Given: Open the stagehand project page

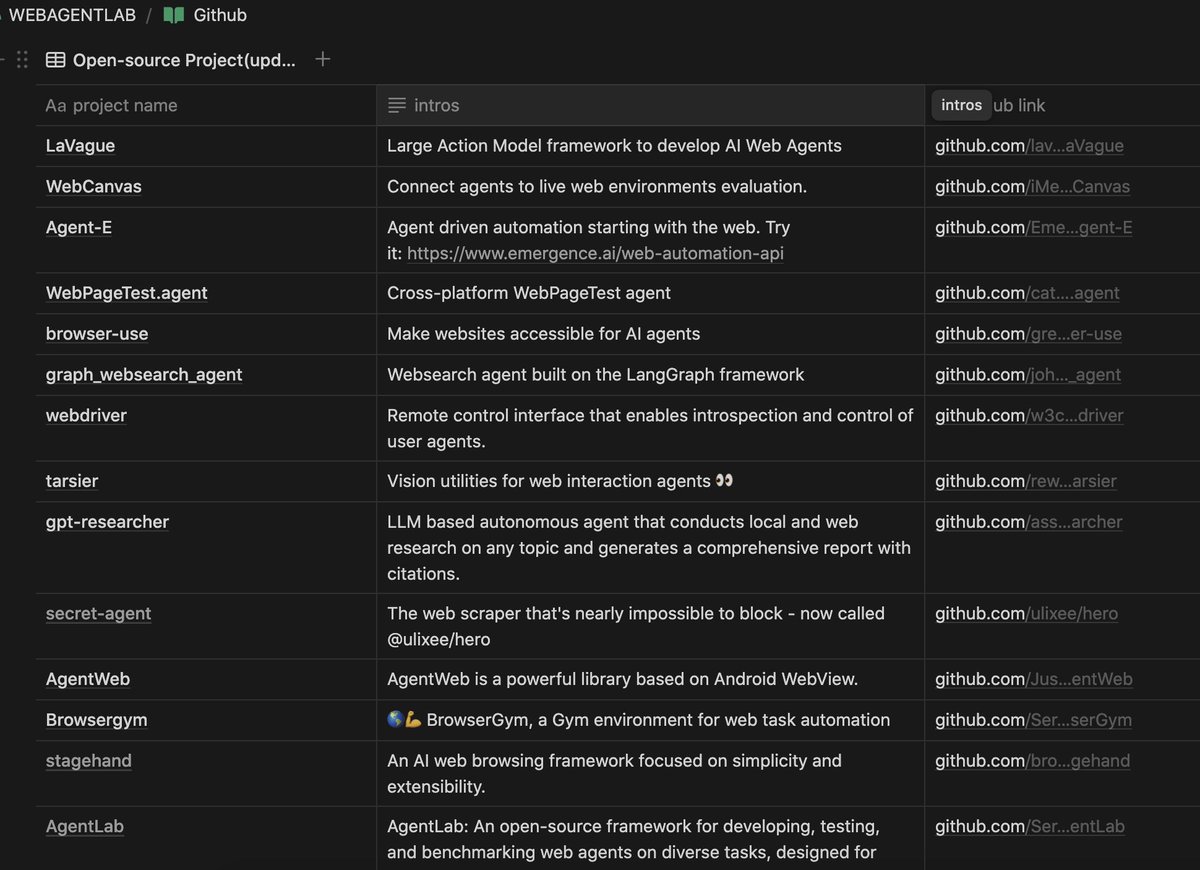Looking at the screenshot, I should (89, 761).
